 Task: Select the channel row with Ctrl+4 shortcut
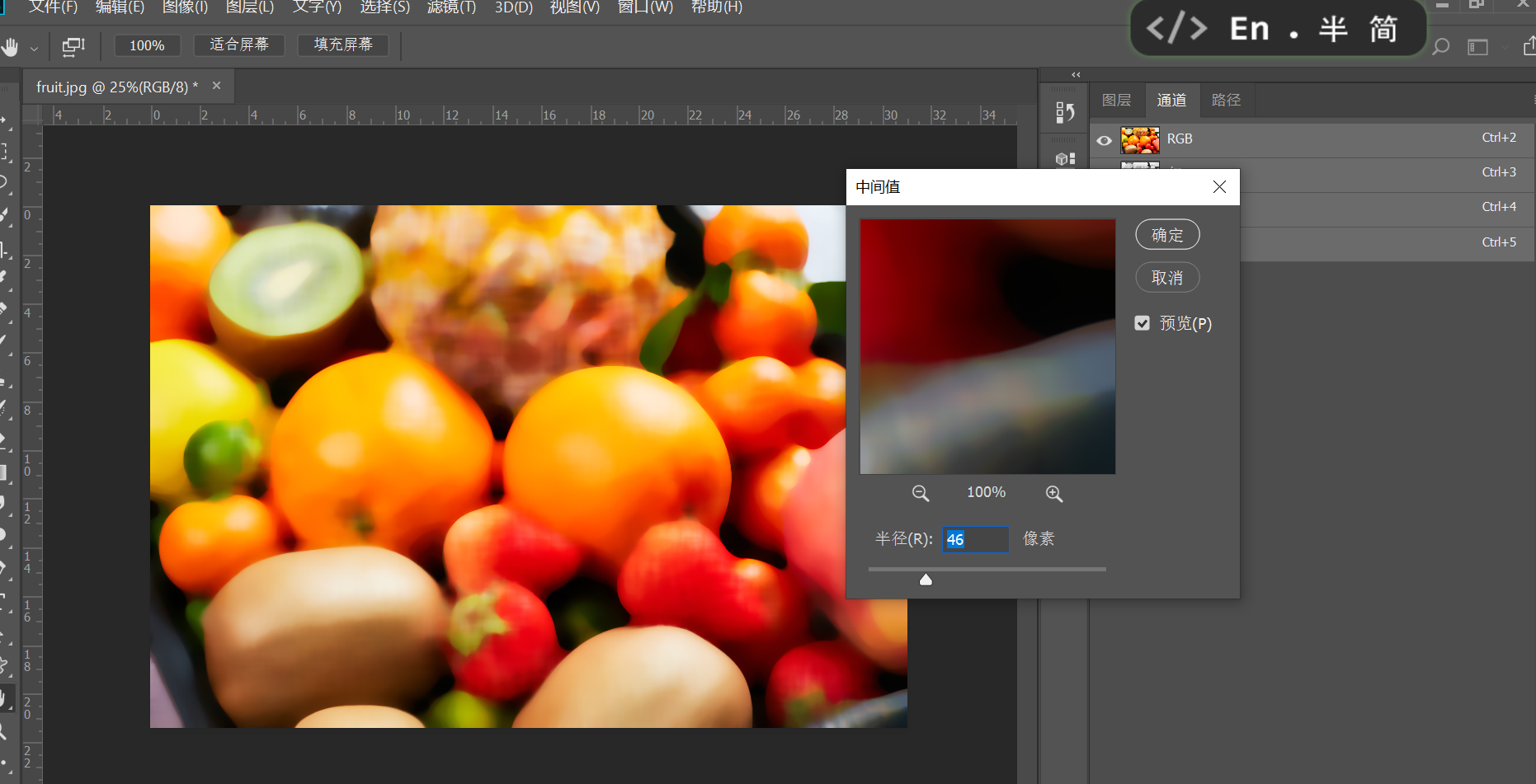coord(1387,210)
